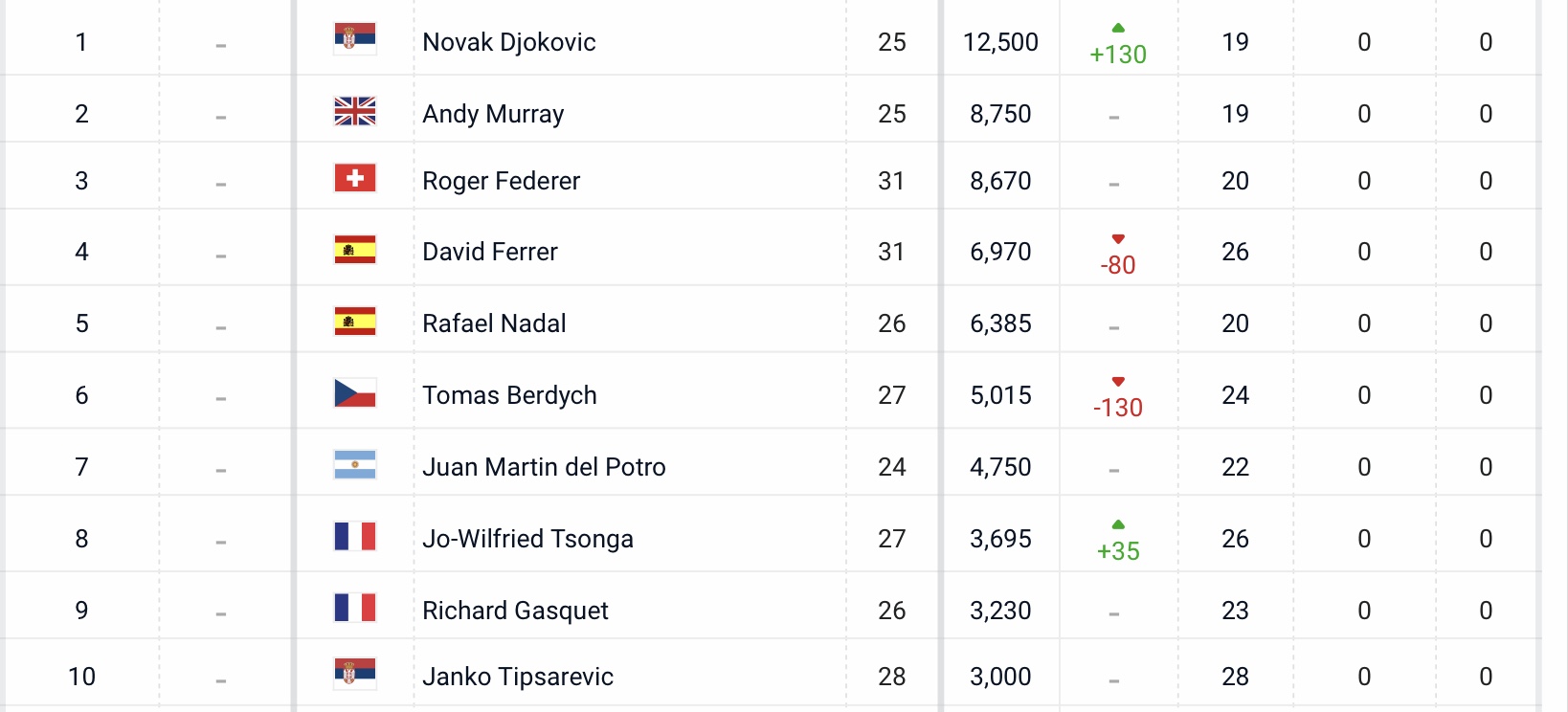Viewport: 1568px width, 712px height.
Task: Select the Richard Gasquet name link
Action: click(515, 611)
